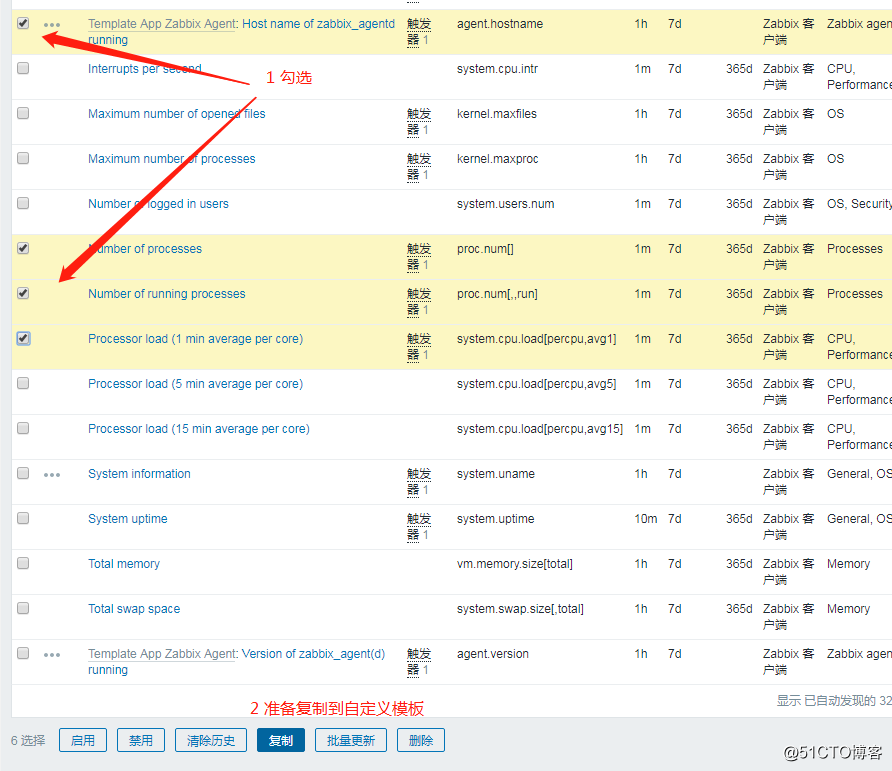Image resolution: width=892 pixels, height=771 pixels.
Task: Click the 批量更新 (Mass update) button
Action: [x=351, y=740]
